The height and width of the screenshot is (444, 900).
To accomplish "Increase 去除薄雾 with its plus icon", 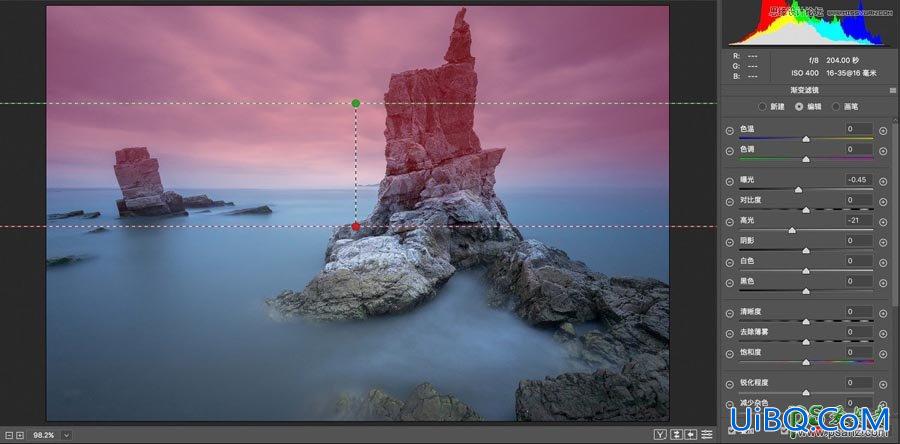I will [883, 333].
